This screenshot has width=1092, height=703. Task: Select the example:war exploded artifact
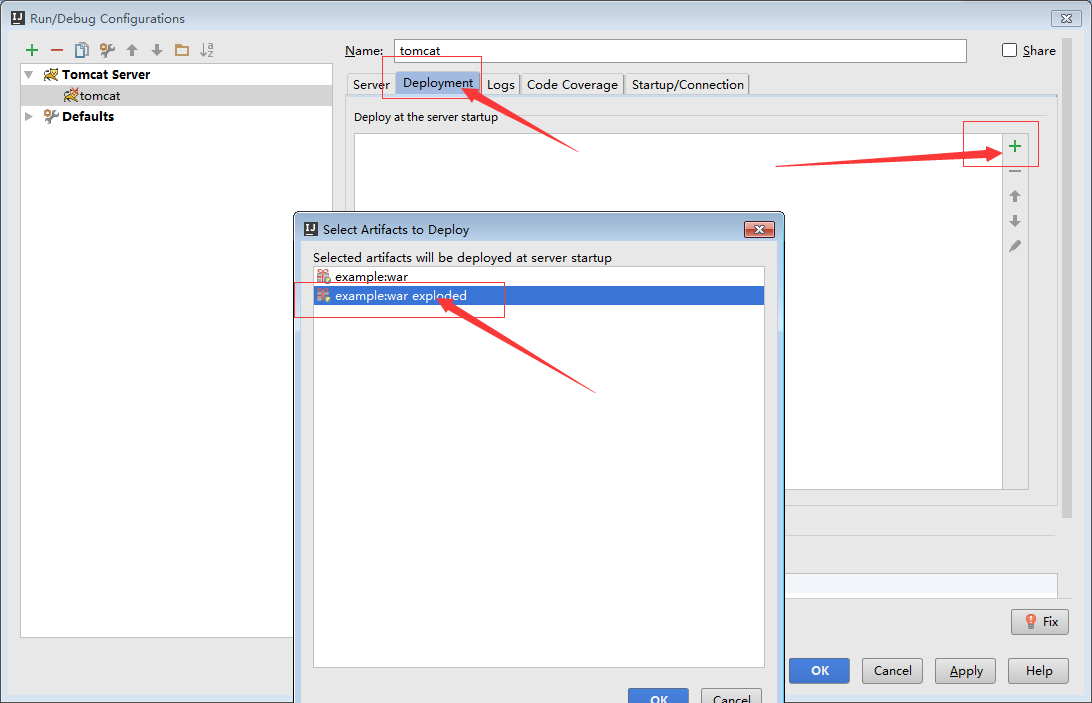click(x=538, y=295)
